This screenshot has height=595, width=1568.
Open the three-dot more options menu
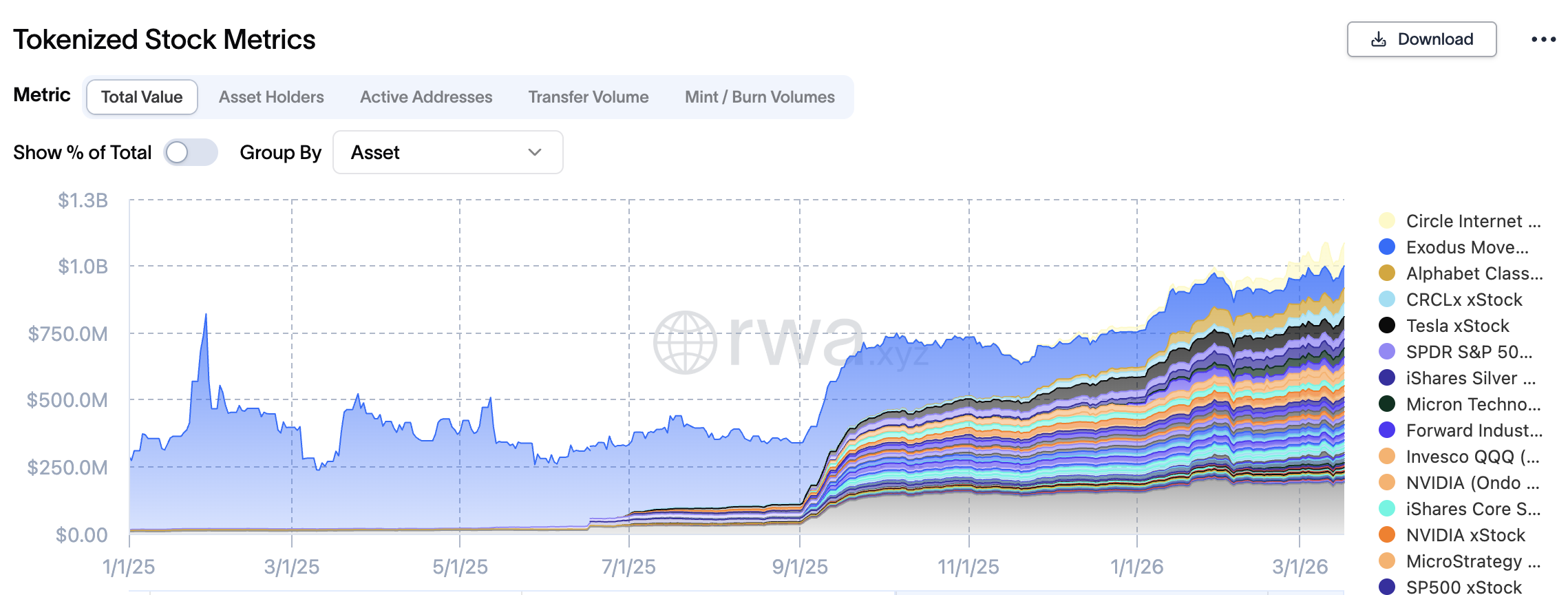1544,39
